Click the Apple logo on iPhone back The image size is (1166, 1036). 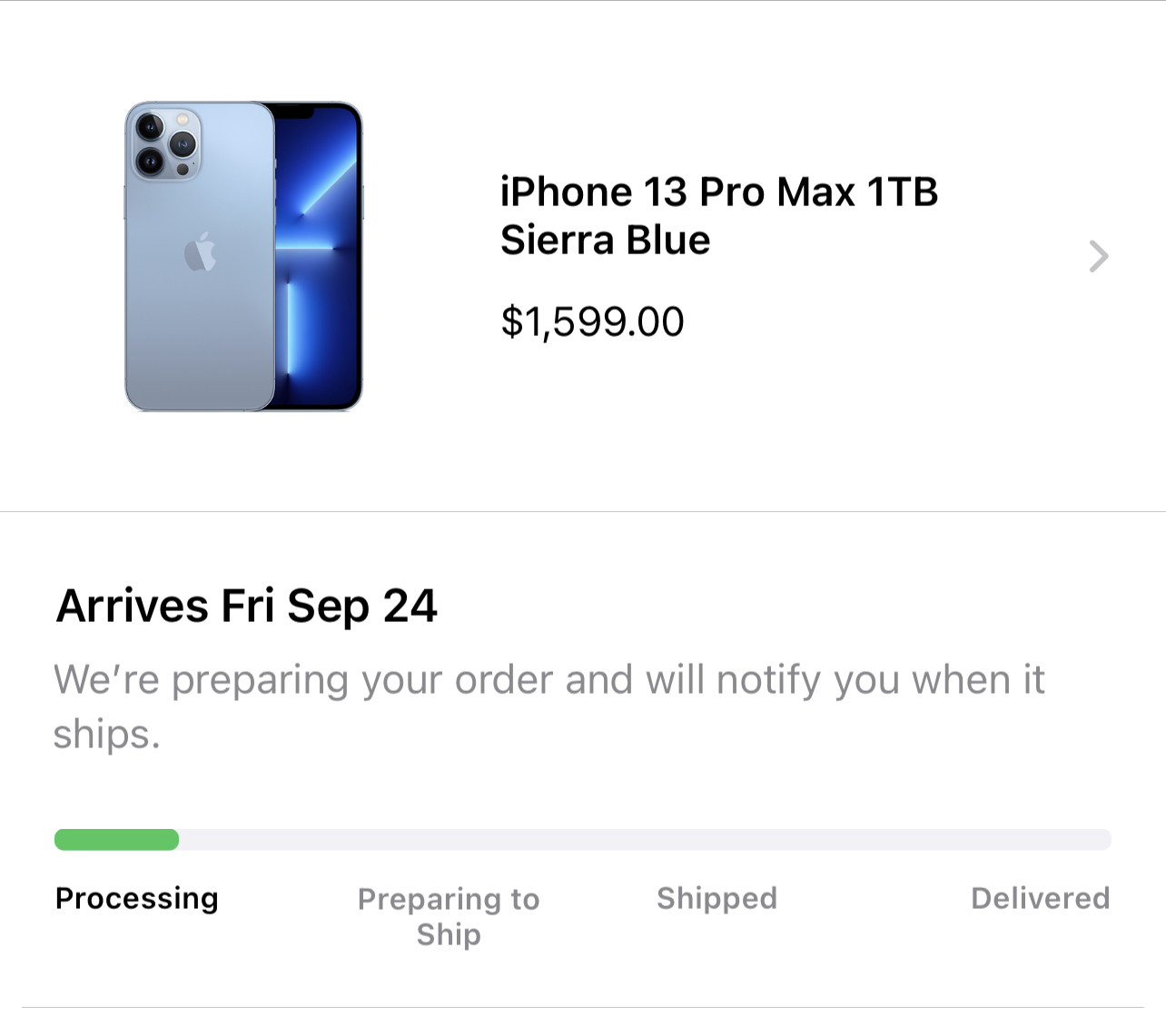(x=200, y=252)
